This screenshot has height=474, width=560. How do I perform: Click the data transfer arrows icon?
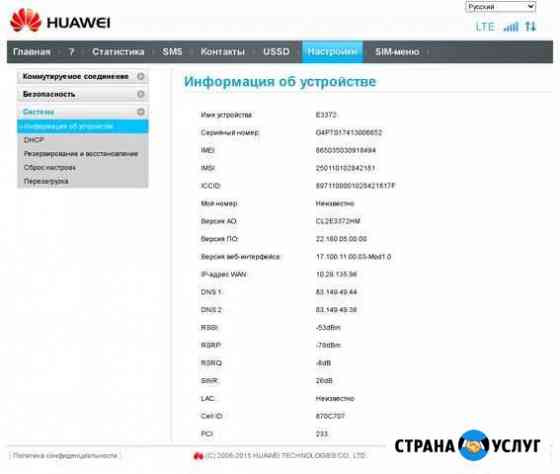(530, 26)
